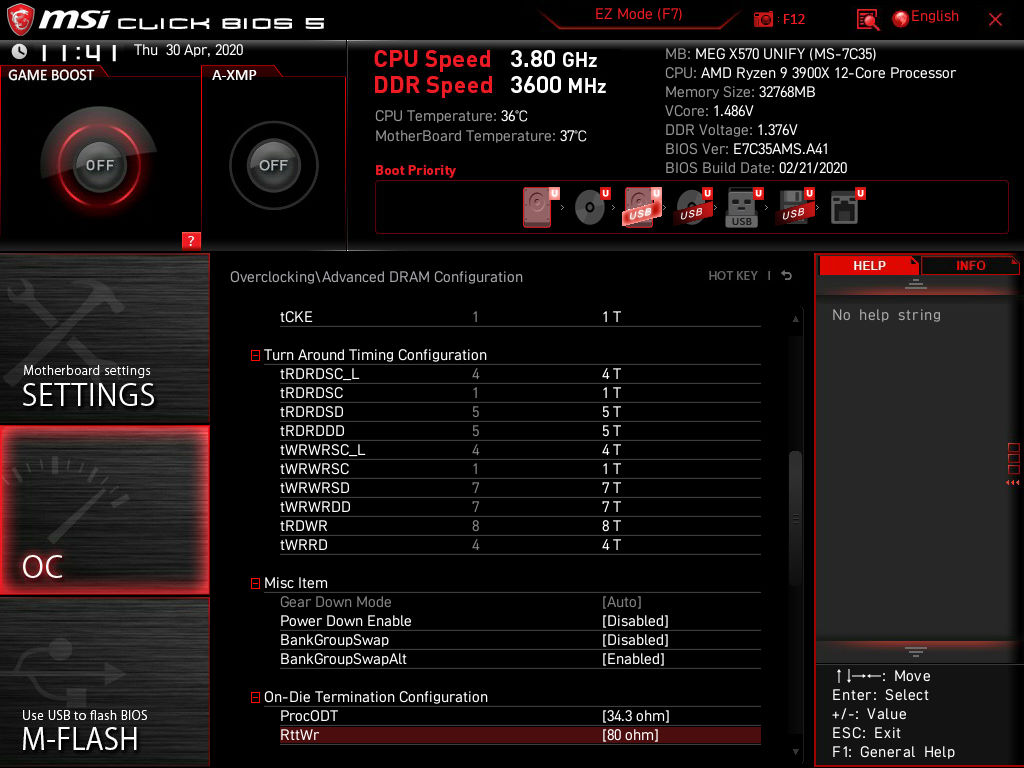Edit the tWRWRDD value 7 T
This screenshot has width=1024, height=768.
pos(611,507)
